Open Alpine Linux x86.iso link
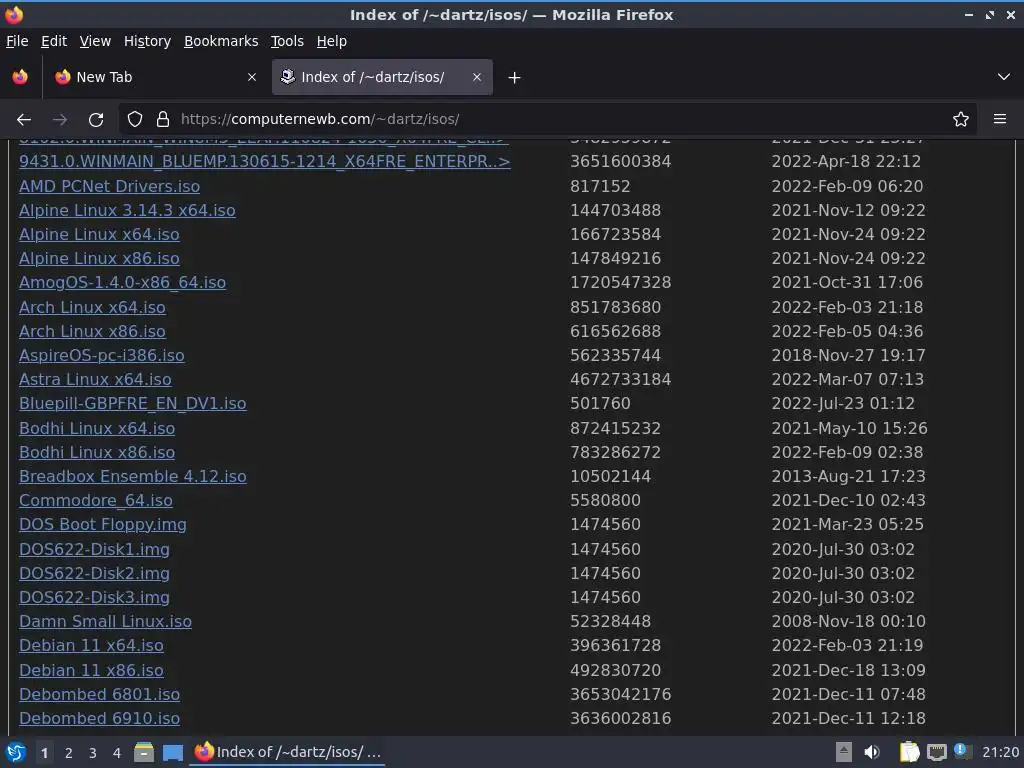The image size is (1024, 768). coord(99,259)
